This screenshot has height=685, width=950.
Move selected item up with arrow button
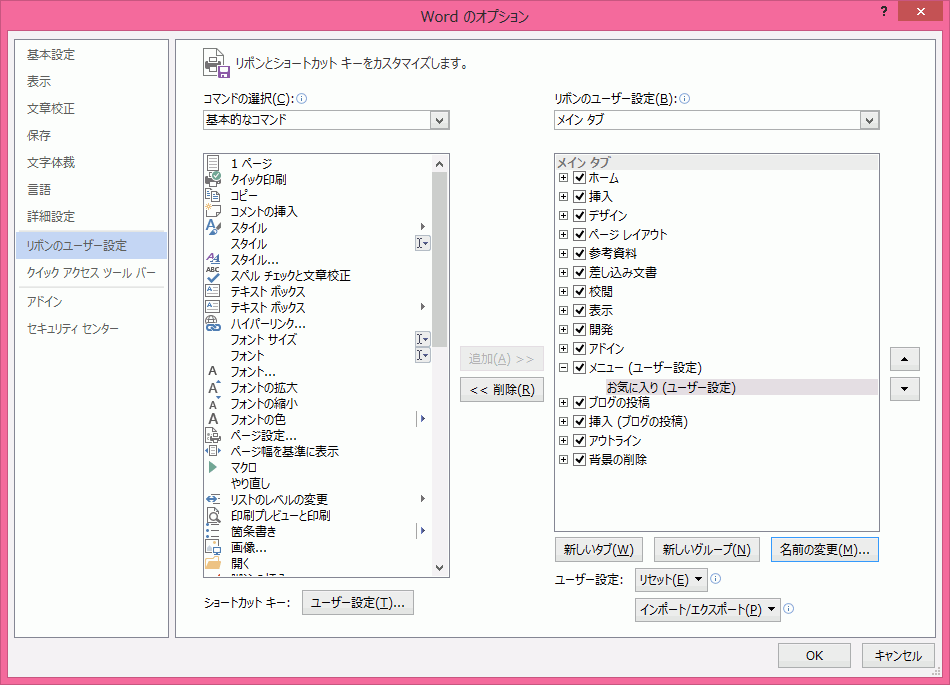tap(905, 359)
